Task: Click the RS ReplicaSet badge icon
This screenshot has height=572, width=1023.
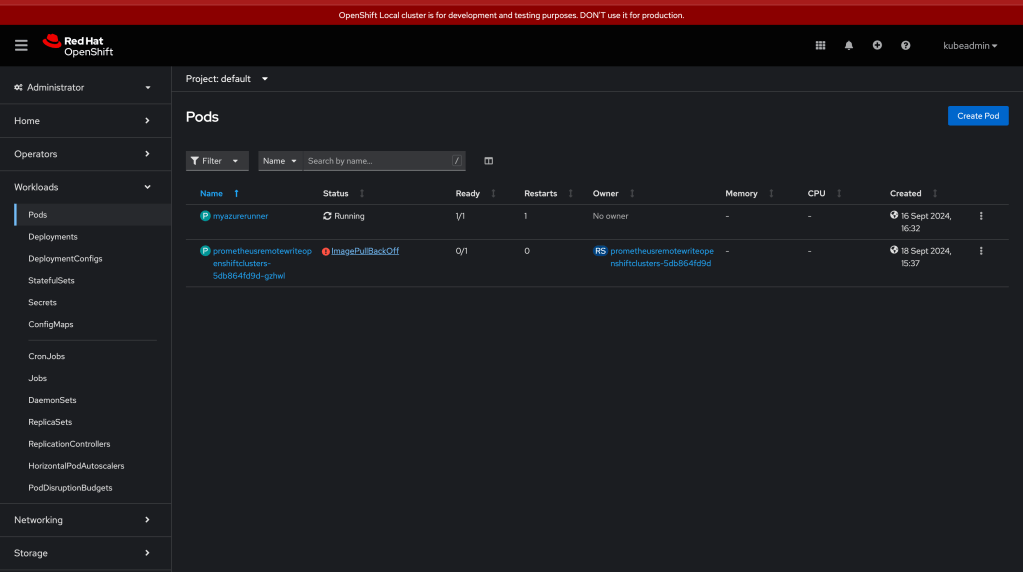Action: (600, 251)
